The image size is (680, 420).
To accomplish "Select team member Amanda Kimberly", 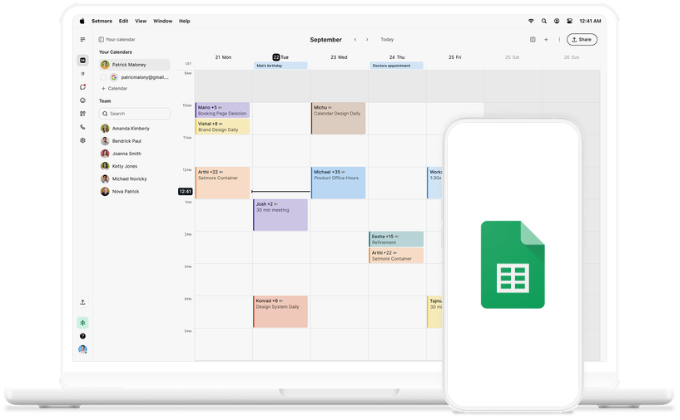I will click(x=126, y=128).
